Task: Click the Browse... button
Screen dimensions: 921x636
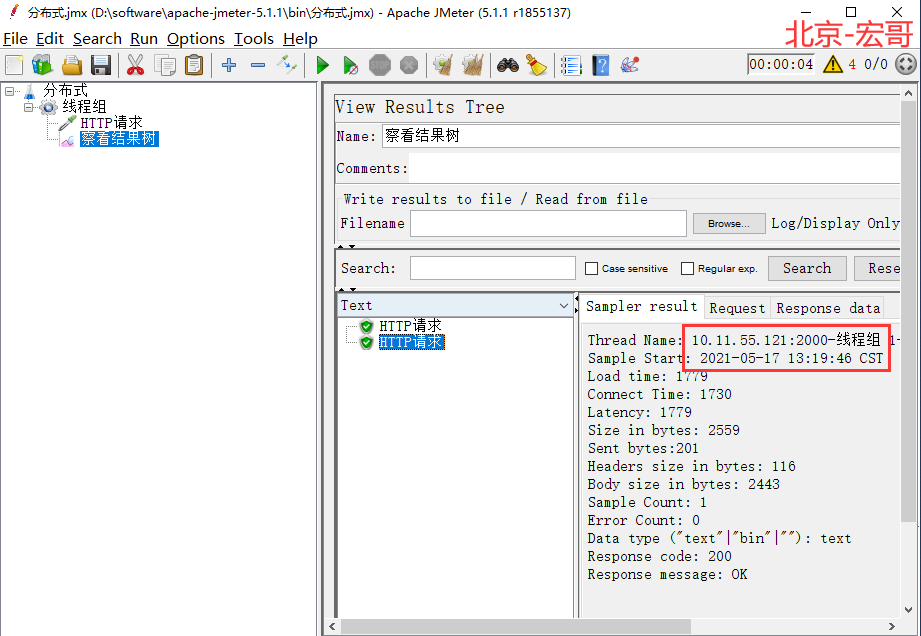Action: (728, 224)
